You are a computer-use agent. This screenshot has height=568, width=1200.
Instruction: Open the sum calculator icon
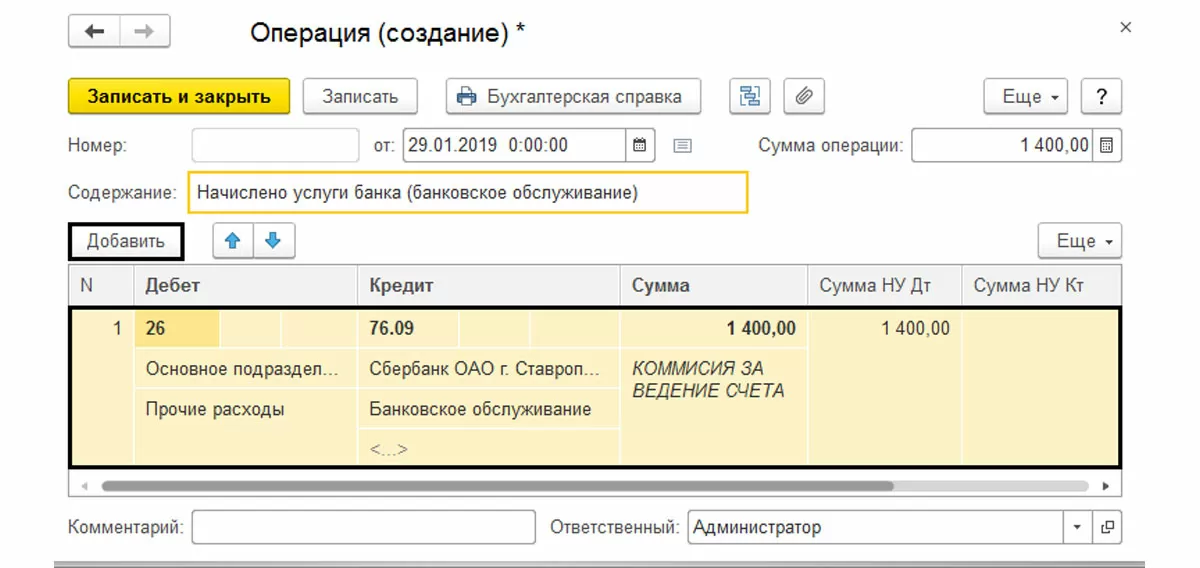(x=1107, y=145)
